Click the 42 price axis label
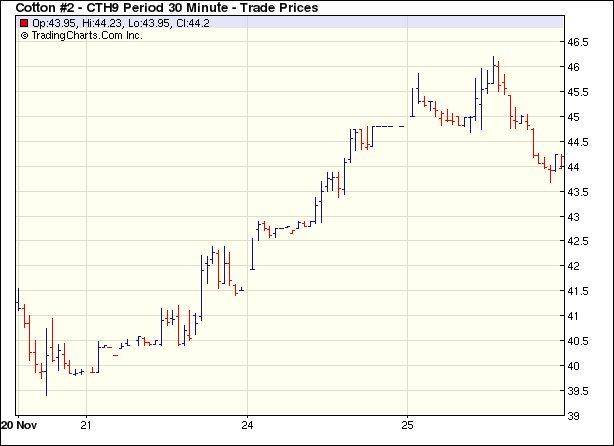 576,267
